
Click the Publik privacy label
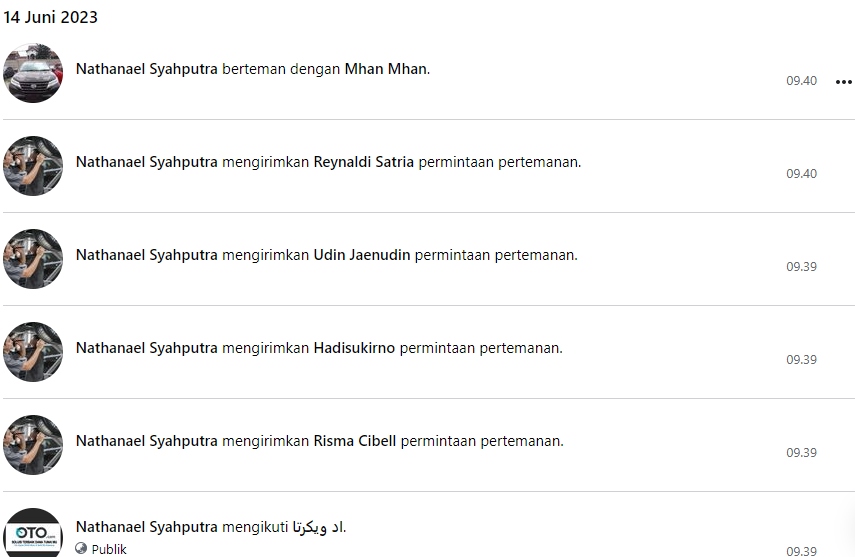pos(109,549)
